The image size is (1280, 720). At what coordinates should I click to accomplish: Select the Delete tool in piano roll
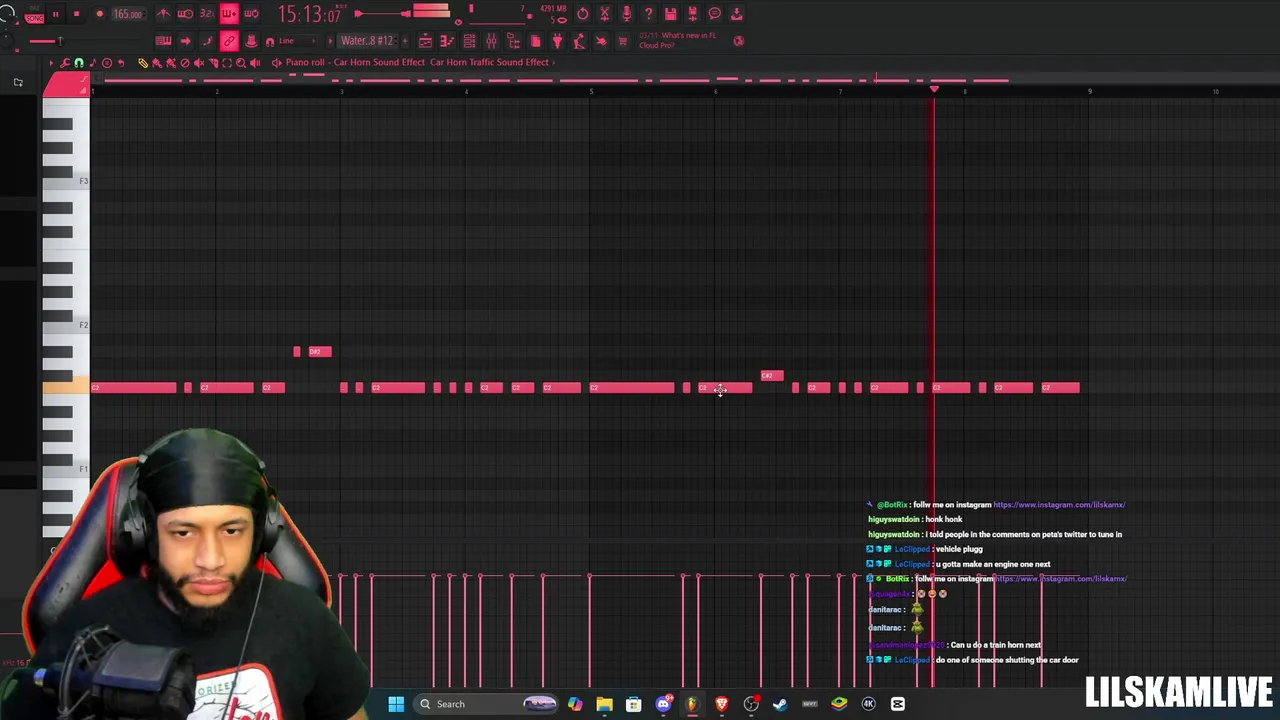coord(185,62)
